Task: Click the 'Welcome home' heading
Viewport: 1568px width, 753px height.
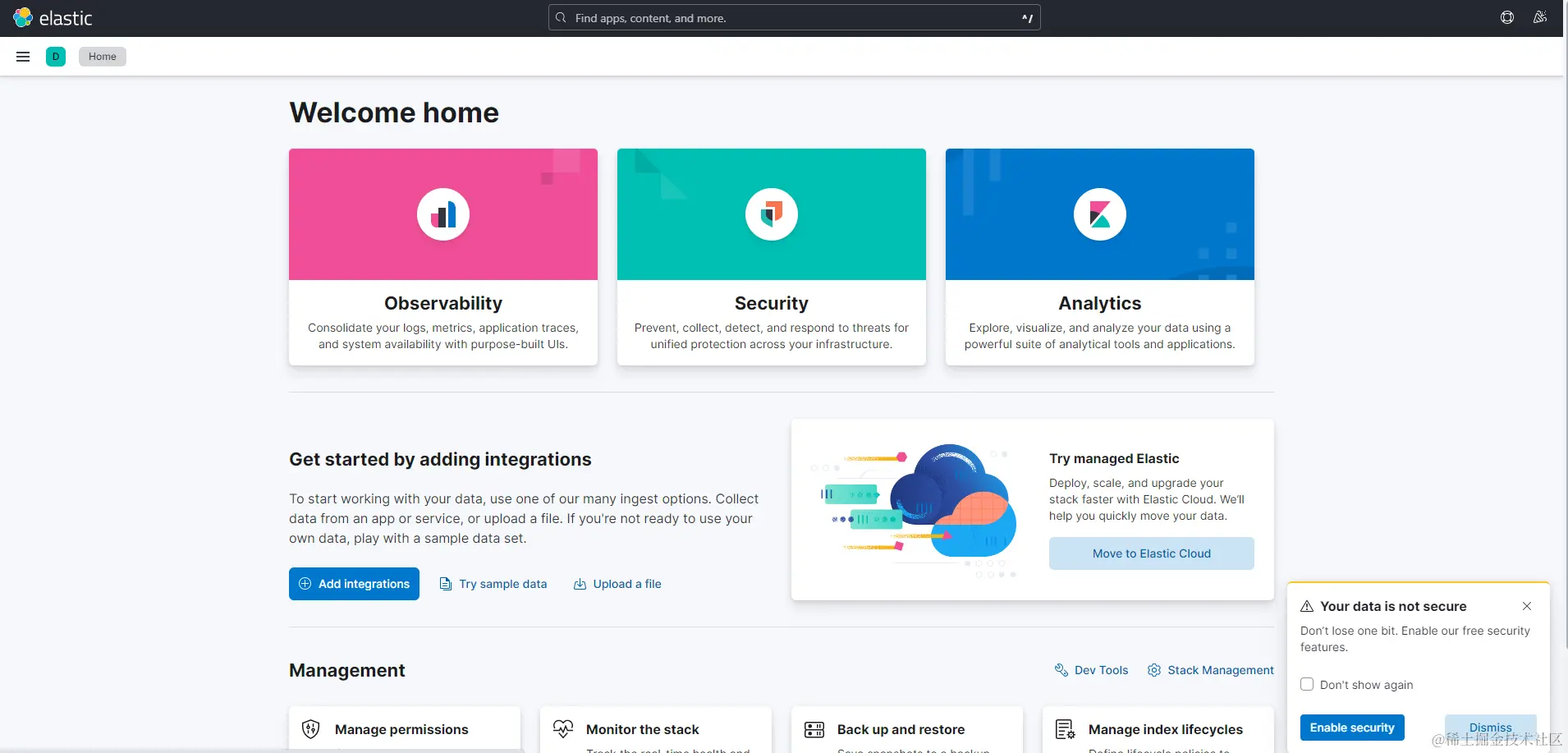Action: pyautogui.click(x=394, y=112)
